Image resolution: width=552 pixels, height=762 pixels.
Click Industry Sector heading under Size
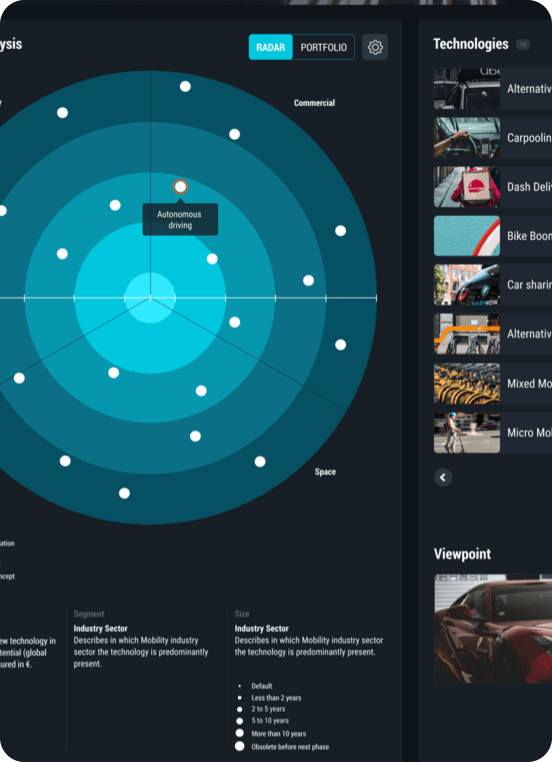[x=261, y=628]
